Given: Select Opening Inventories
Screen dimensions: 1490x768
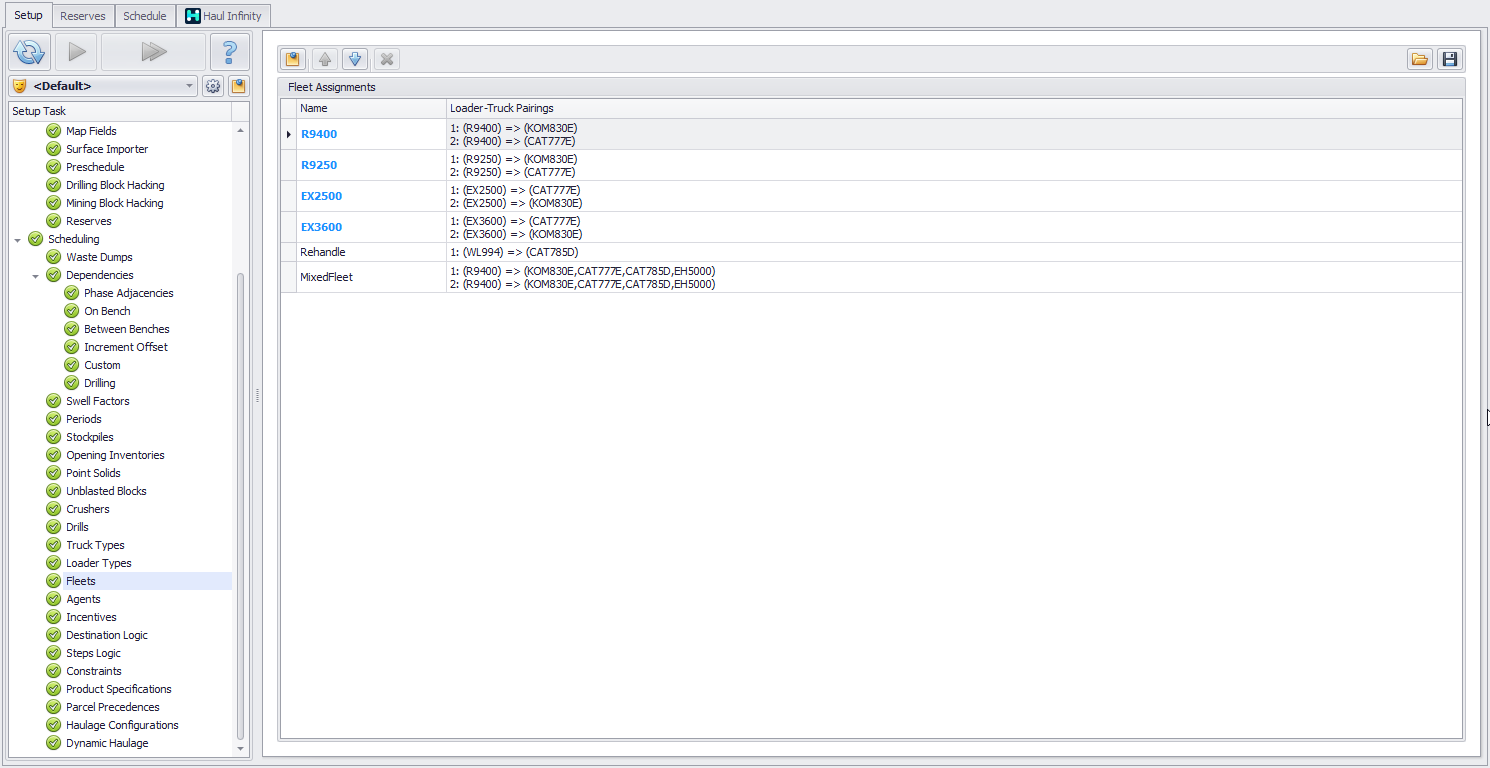Looking at the screenshot, I should tap(115, 455).
